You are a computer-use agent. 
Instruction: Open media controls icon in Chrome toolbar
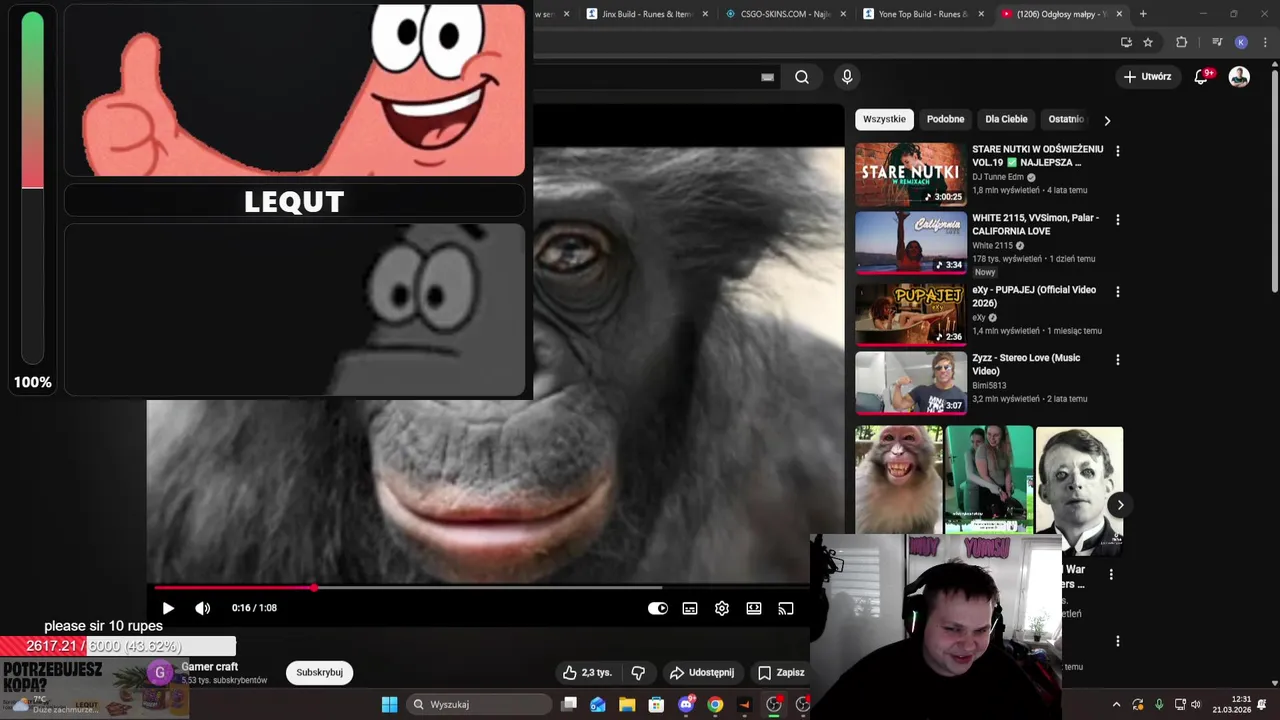coord(1217,42)
